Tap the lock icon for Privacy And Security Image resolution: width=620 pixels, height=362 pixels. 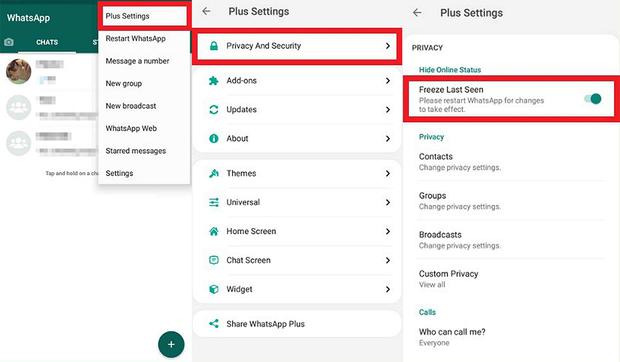pos(214,46)
